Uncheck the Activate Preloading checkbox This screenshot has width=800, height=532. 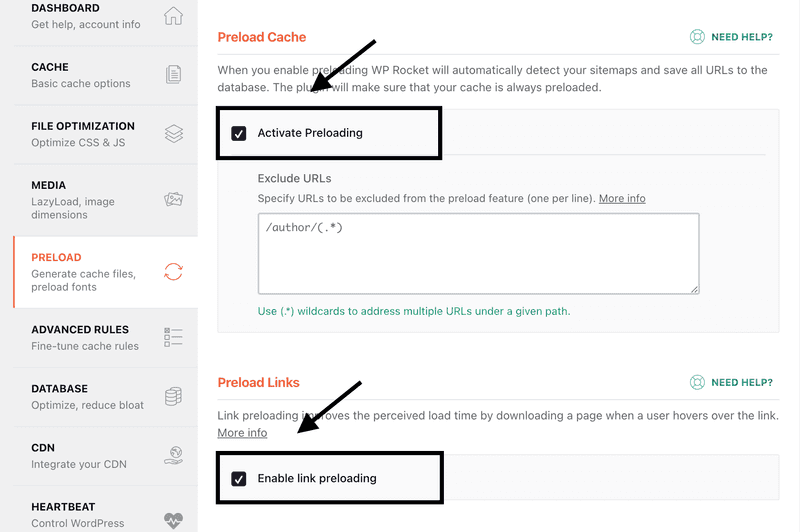tap(239, 133)
